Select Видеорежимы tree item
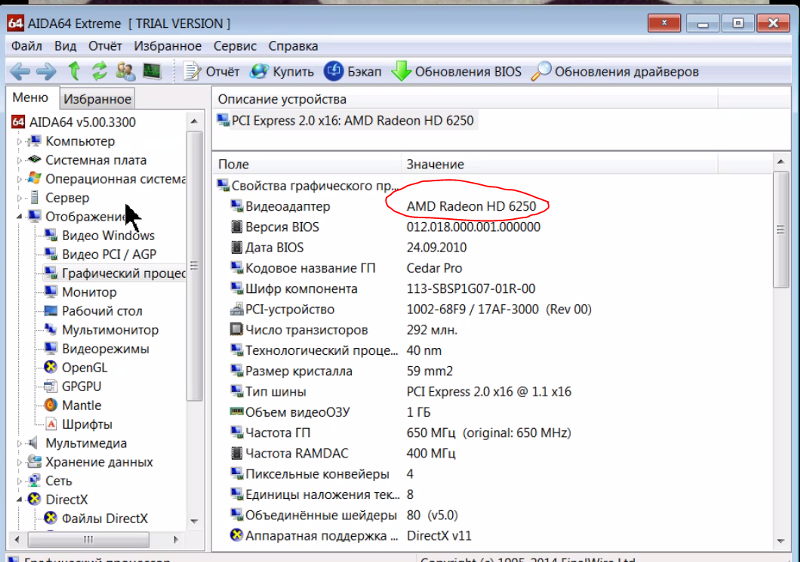The height and width of the screenshot is (562, 800). pyautogui.click(x=96, y=349)
